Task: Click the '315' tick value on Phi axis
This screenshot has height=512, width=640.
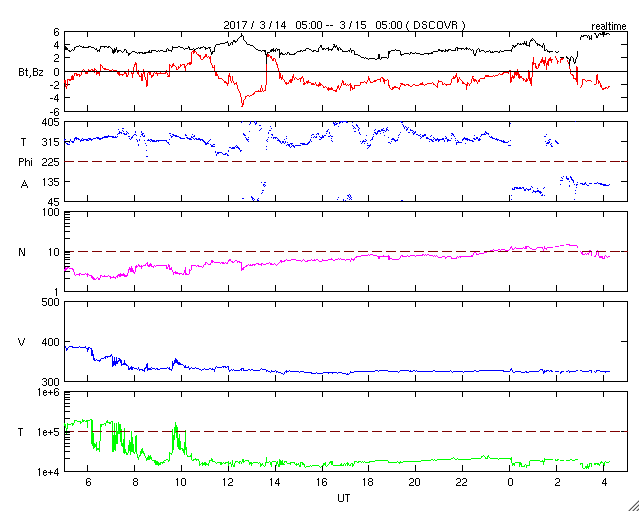Action: tap(51, 142)
